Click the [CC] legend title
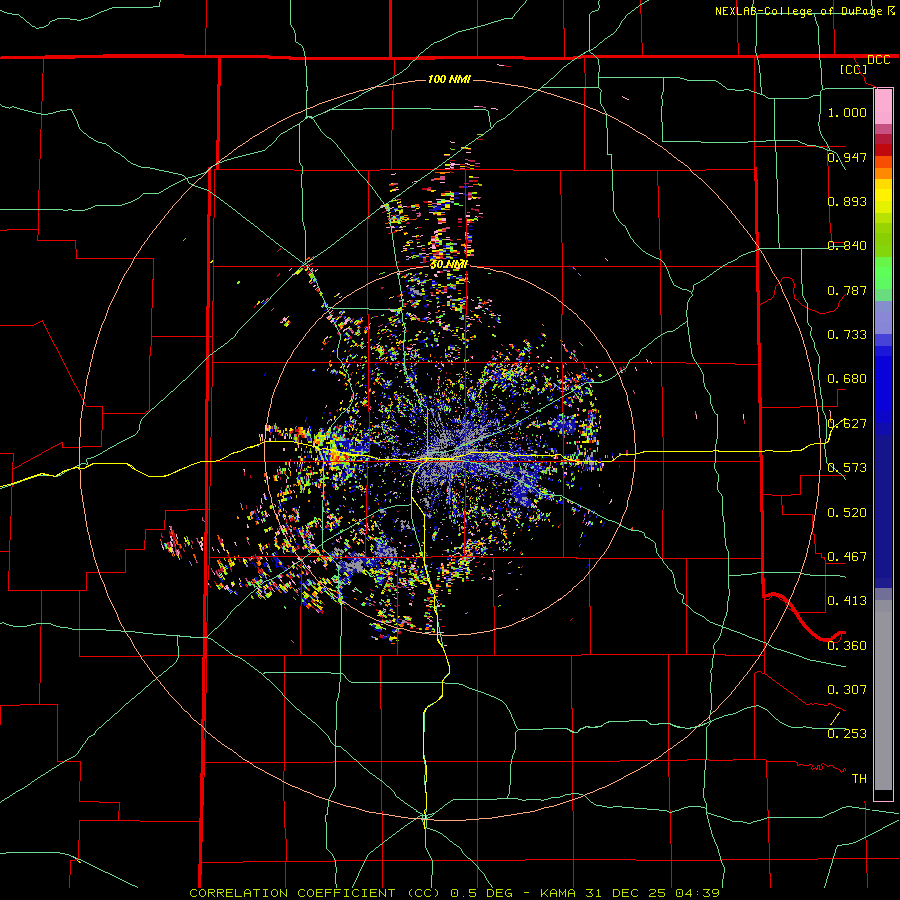The width and height of the screenshot is (900, 900). [854, 69]
